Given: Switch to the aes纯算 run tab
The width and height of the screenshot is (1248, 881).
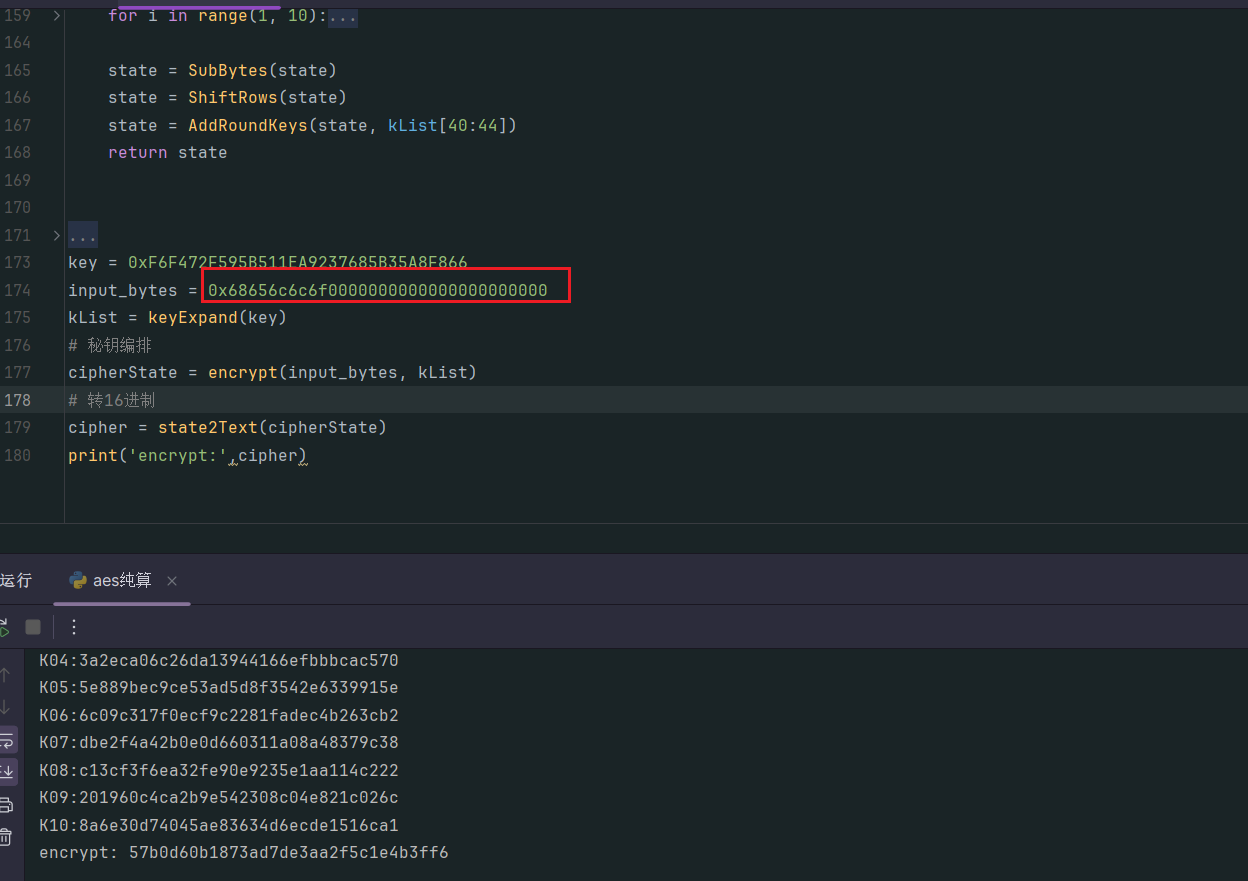Looking at the screenshot, I should pyautogui.click(x=121, y=581).
